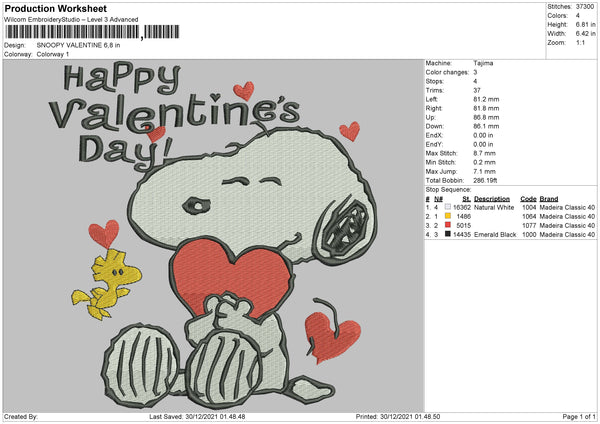Click the black thread swatch for Emerald Black
600x424 pixels.
pos(448,234)
